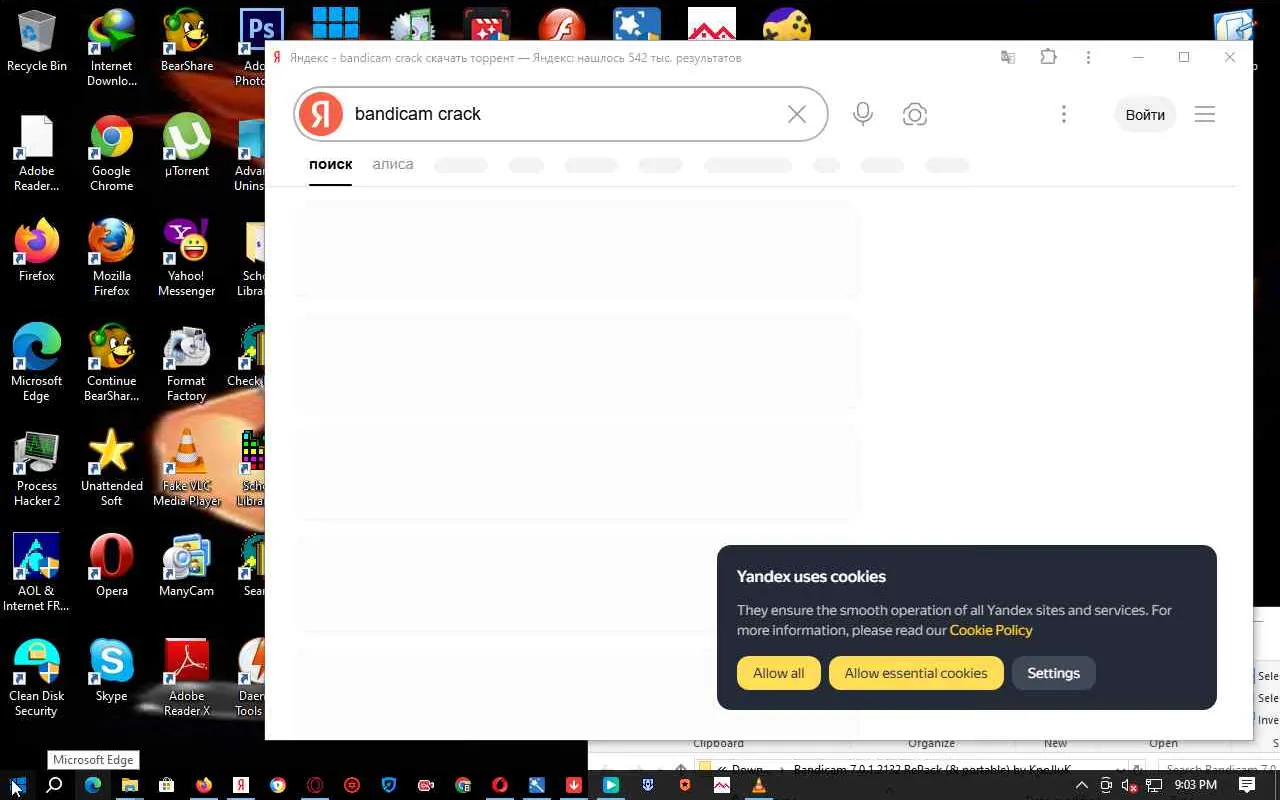The image size is (1280, 800).
Task: Open Windows search from the taskbar
Action: 55,785
